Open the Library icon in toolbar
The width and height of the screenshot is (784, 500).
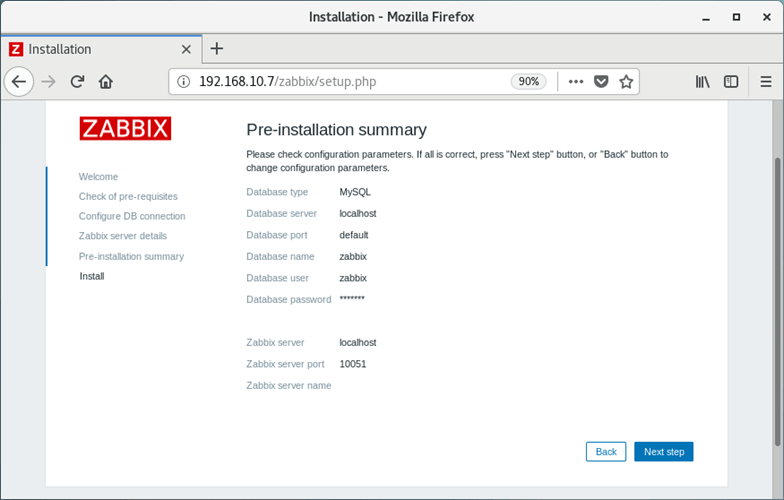click(702, 82)
